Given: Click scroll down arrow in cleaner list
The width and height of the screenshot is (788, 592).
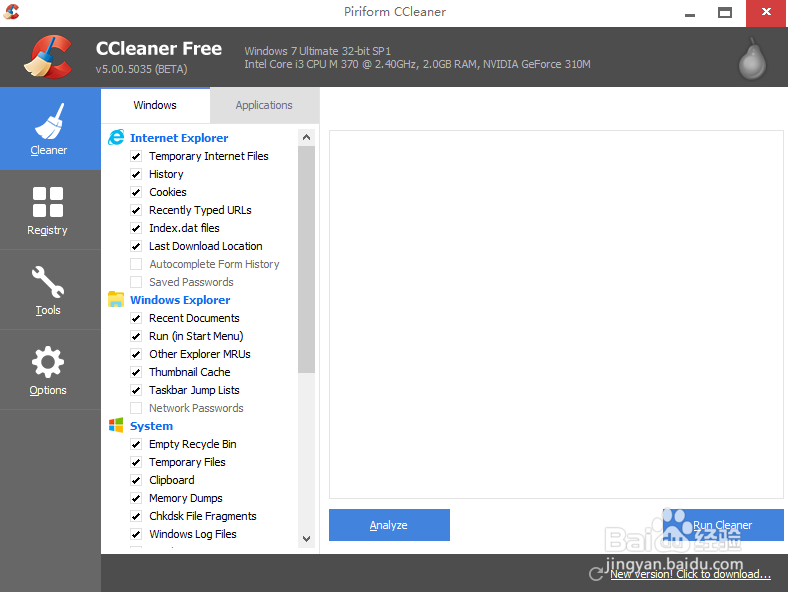Looking at the screenshot, I should [x=307, y=539].
